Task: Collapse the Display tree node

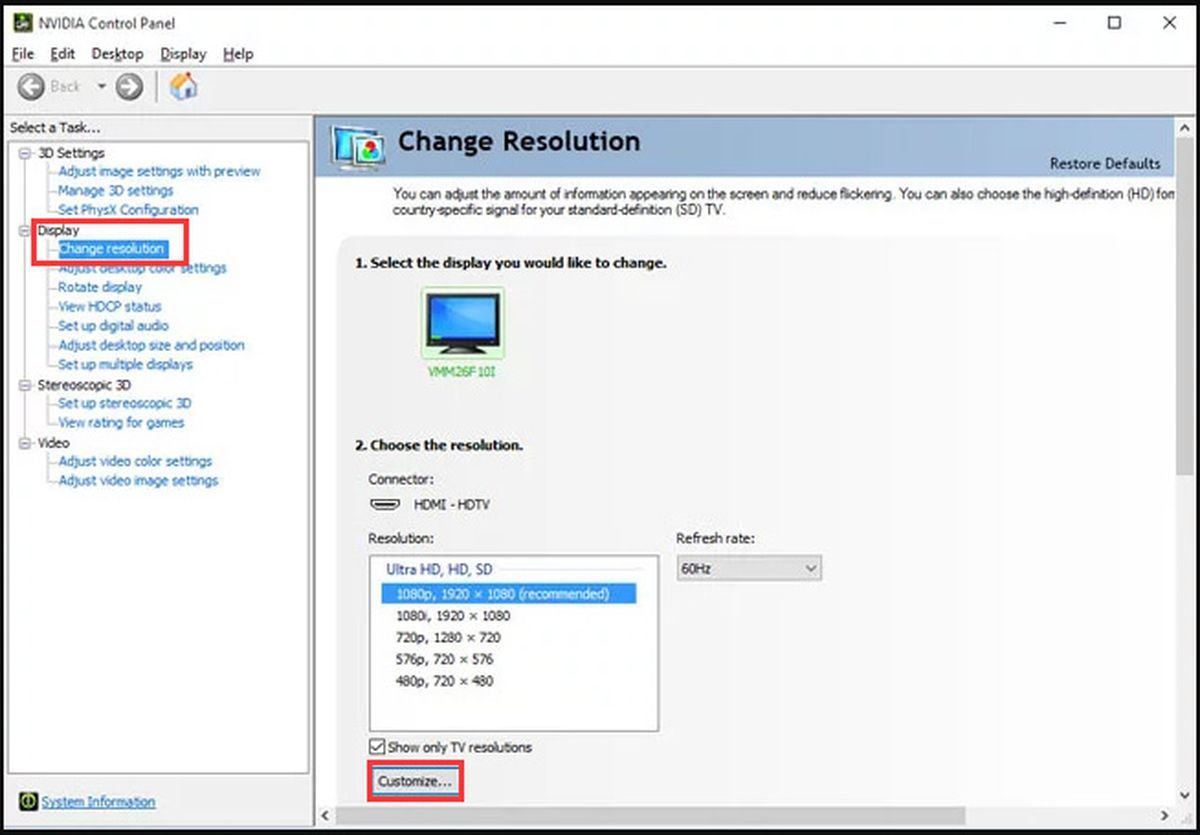Action: [26, 230]
